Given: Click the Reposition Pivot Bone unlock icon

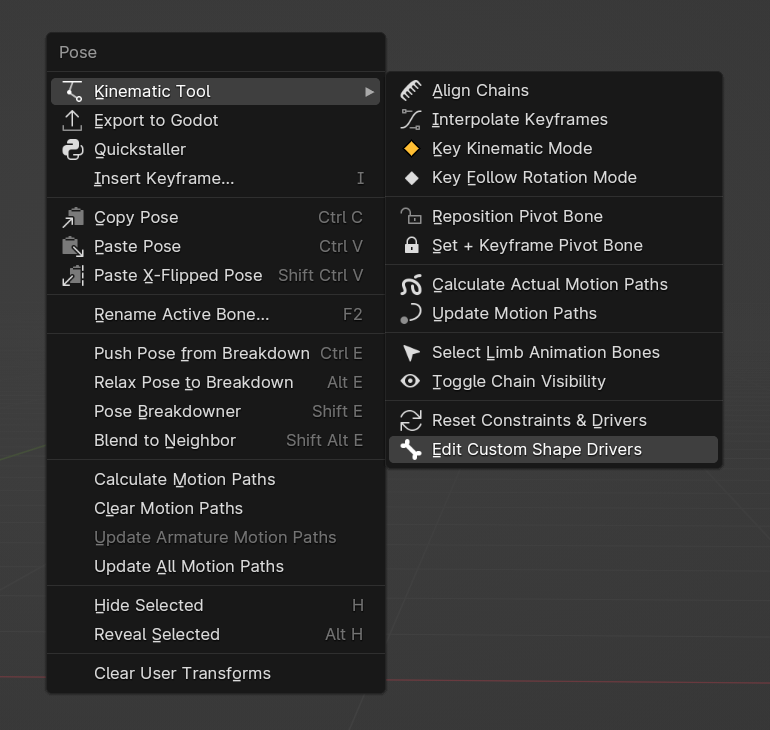Looking at the screenshot, I should coord(411,216).
